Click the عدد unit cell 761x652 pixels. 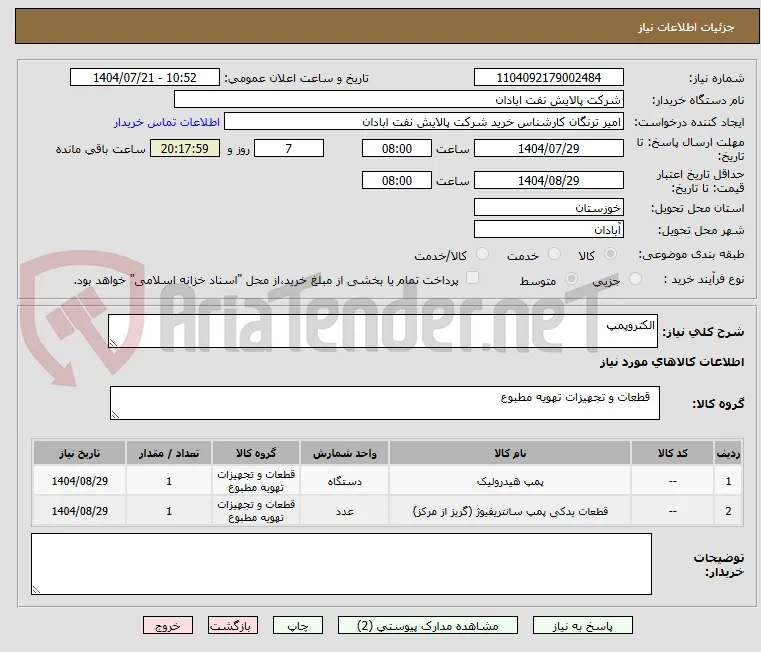(344, 511)
